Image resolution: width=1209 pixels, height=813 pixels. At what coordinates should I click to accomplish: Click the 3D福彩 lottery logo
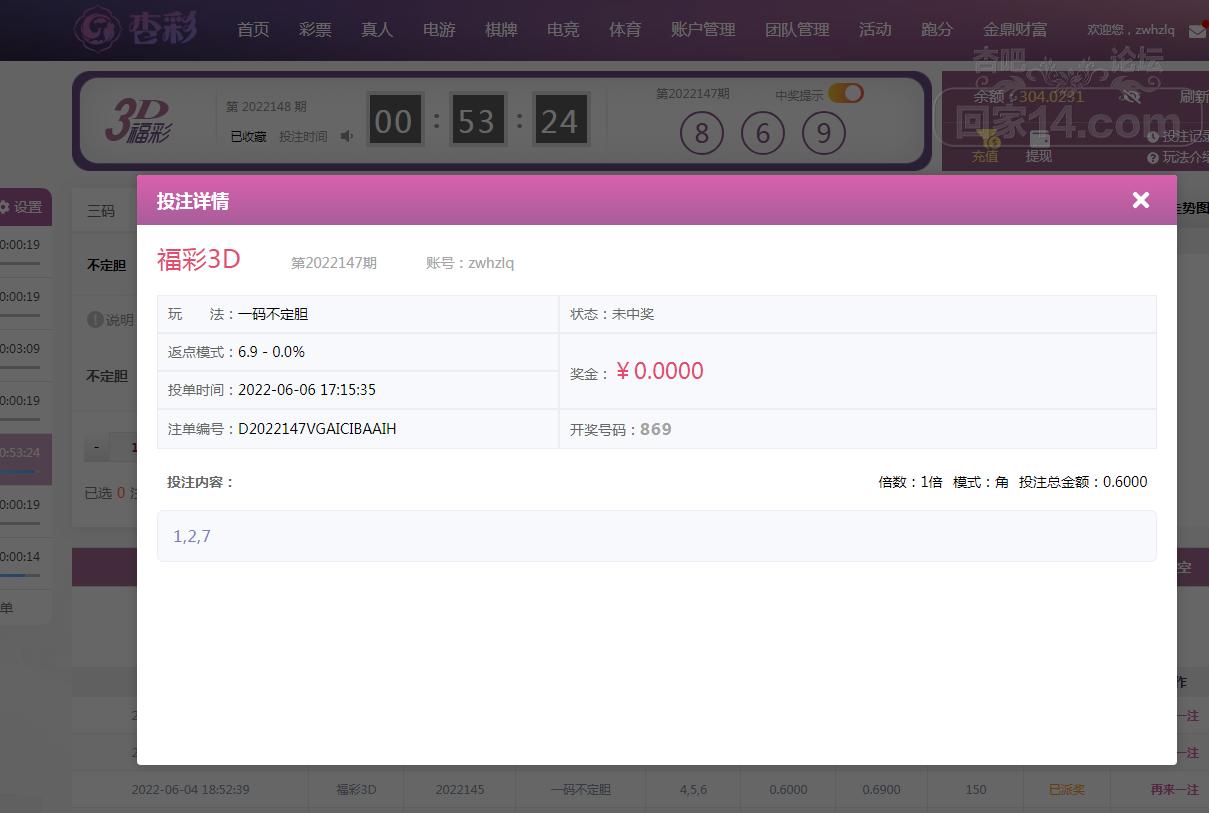138,121
